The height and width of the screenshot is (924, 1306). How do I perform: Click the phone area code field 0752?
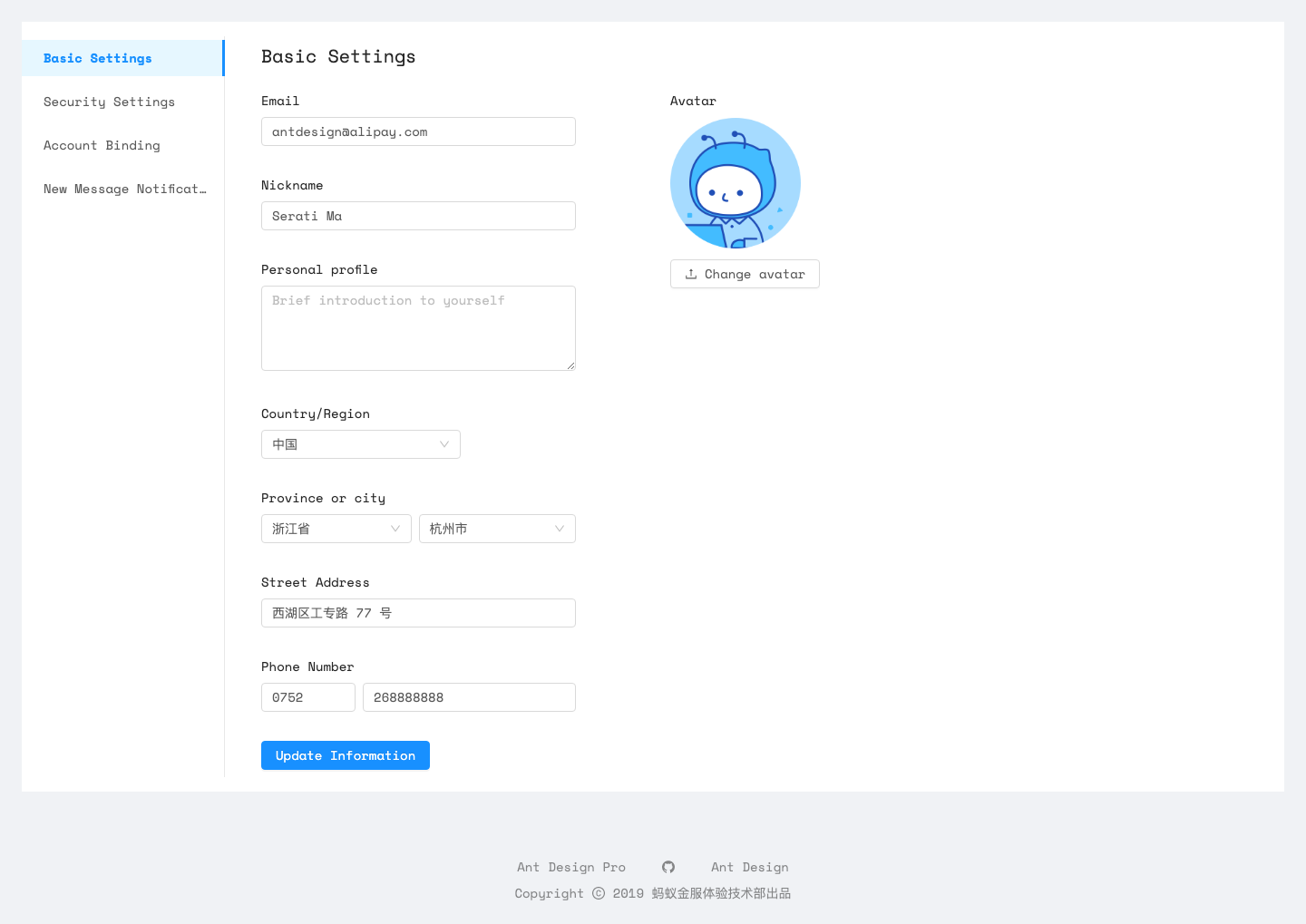308,697
